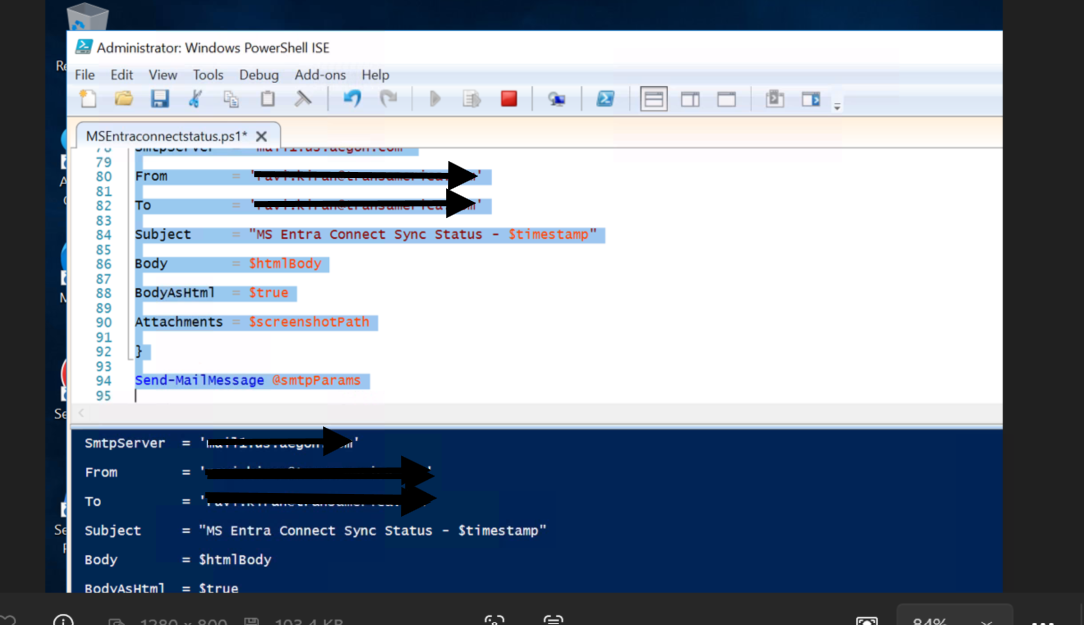Open the Tools menu
1084x625 pixels.
pos(208,75)
